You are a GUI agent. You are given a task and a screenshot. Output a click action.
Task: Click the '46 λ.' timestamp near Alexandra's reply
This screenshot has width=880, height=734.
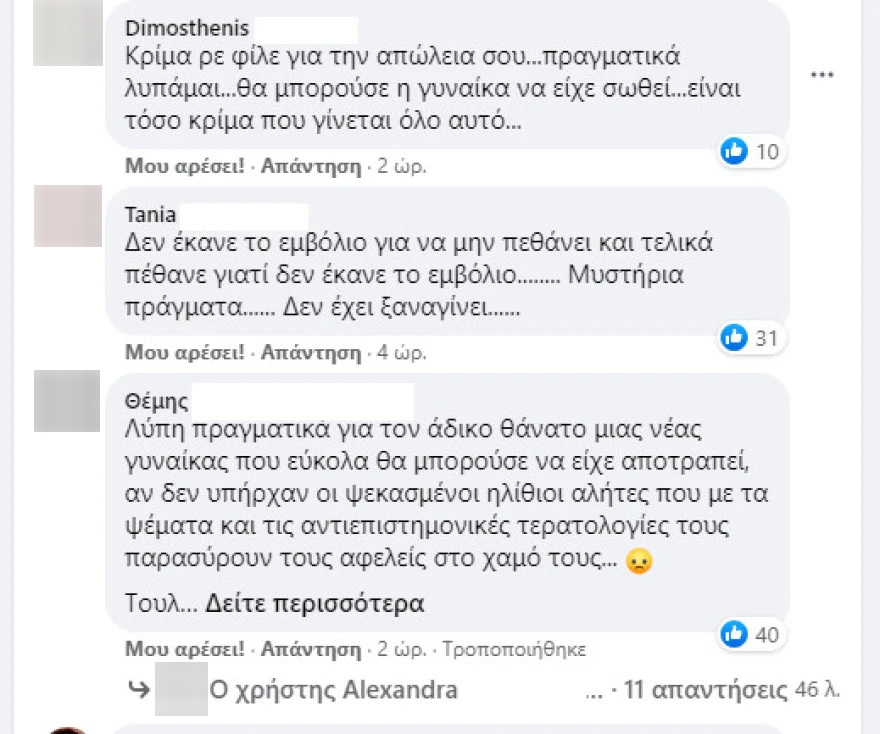pos(821,689)
